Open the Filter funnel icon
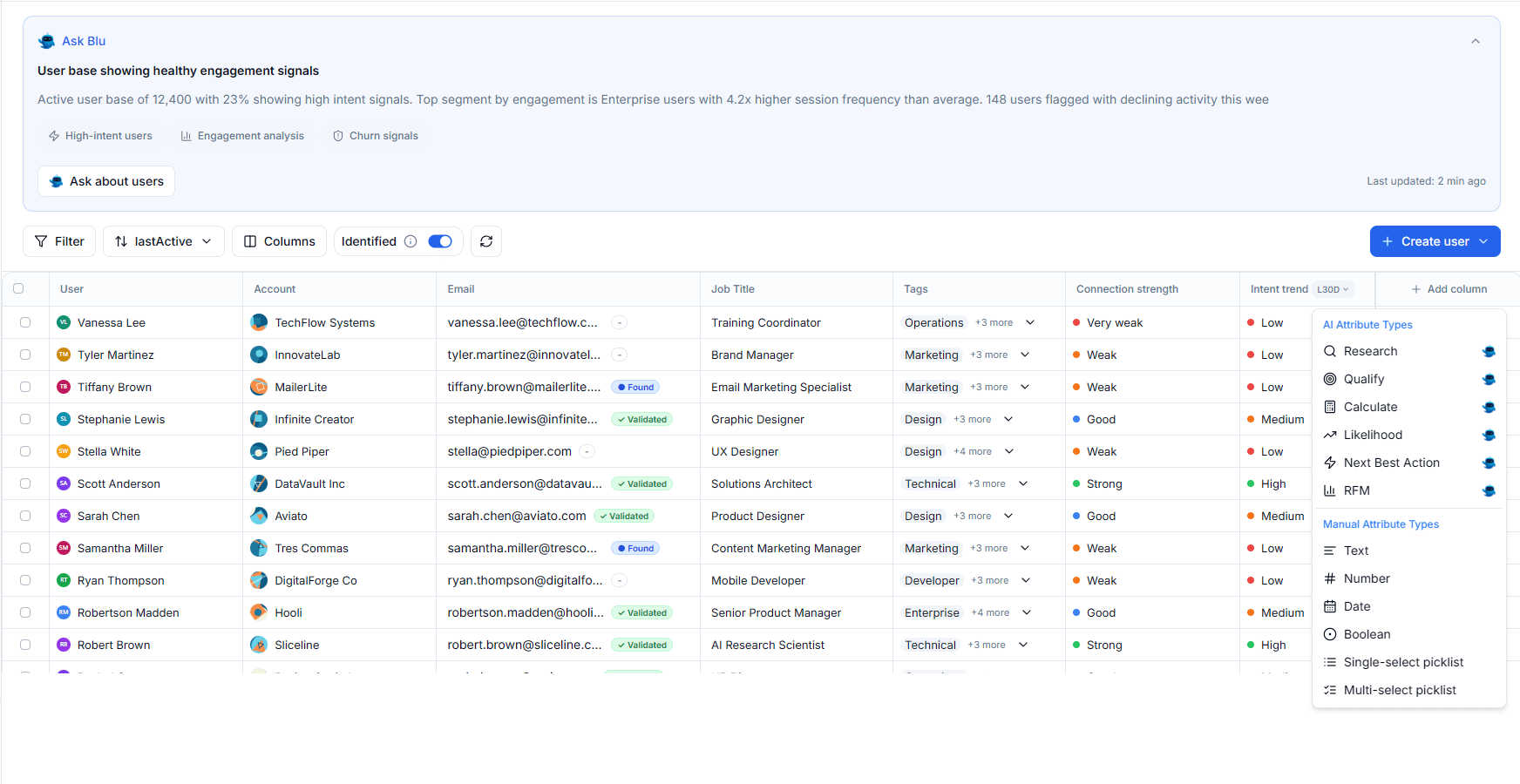The height and width of the screenshot is (784, 1520). coord(41,241)
